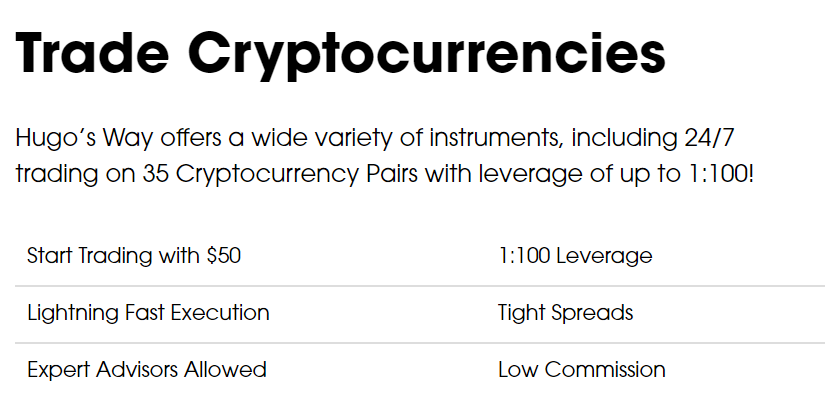The width and height of the screenshot is (829, 418).
Task: Click the word Advisors in the last row
Action: click(x=137, y=369)
